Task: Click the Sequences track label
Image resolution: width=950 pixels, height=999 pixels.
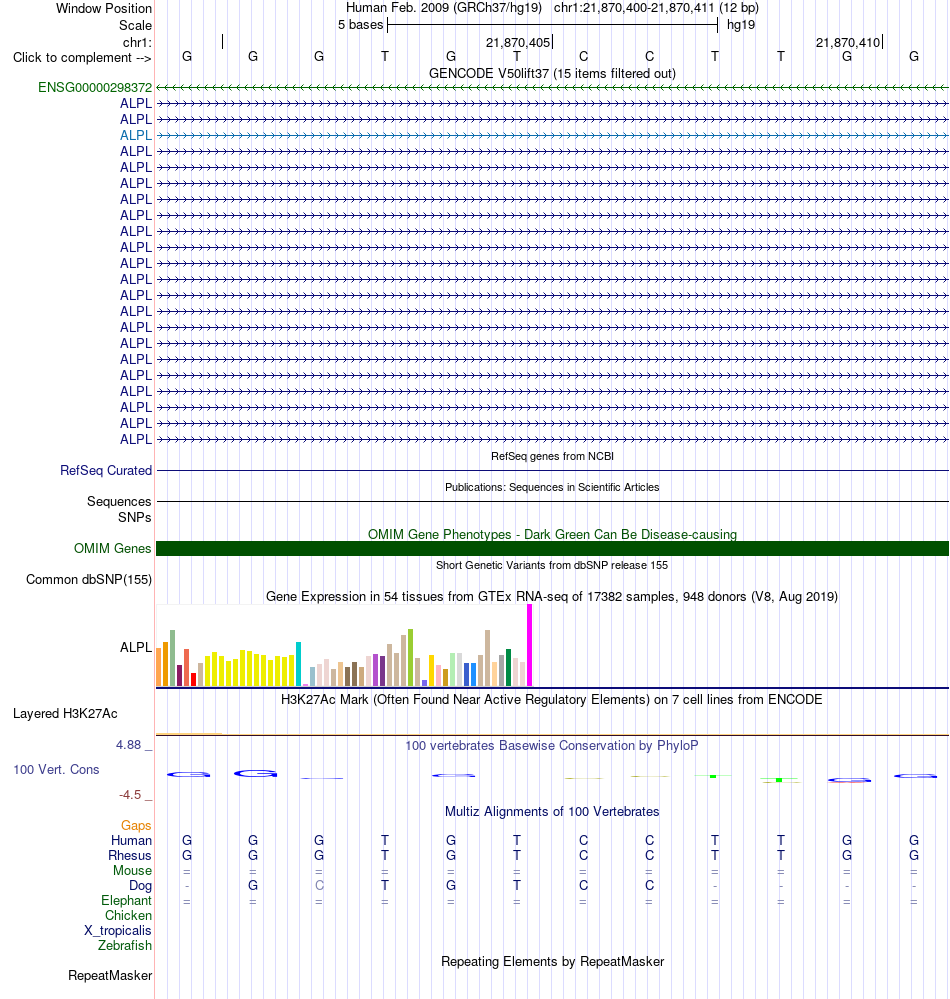Action: [x=119, y=501]
